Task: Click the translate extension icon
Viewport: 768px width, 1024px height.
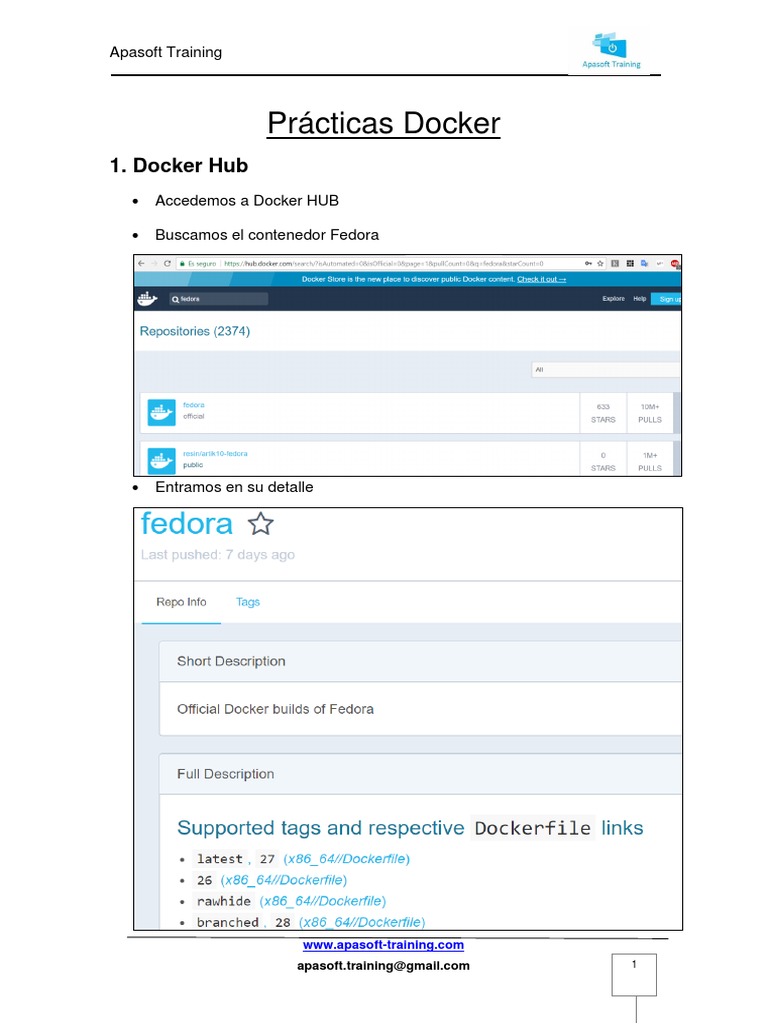Action: click(x=644, y=263)
